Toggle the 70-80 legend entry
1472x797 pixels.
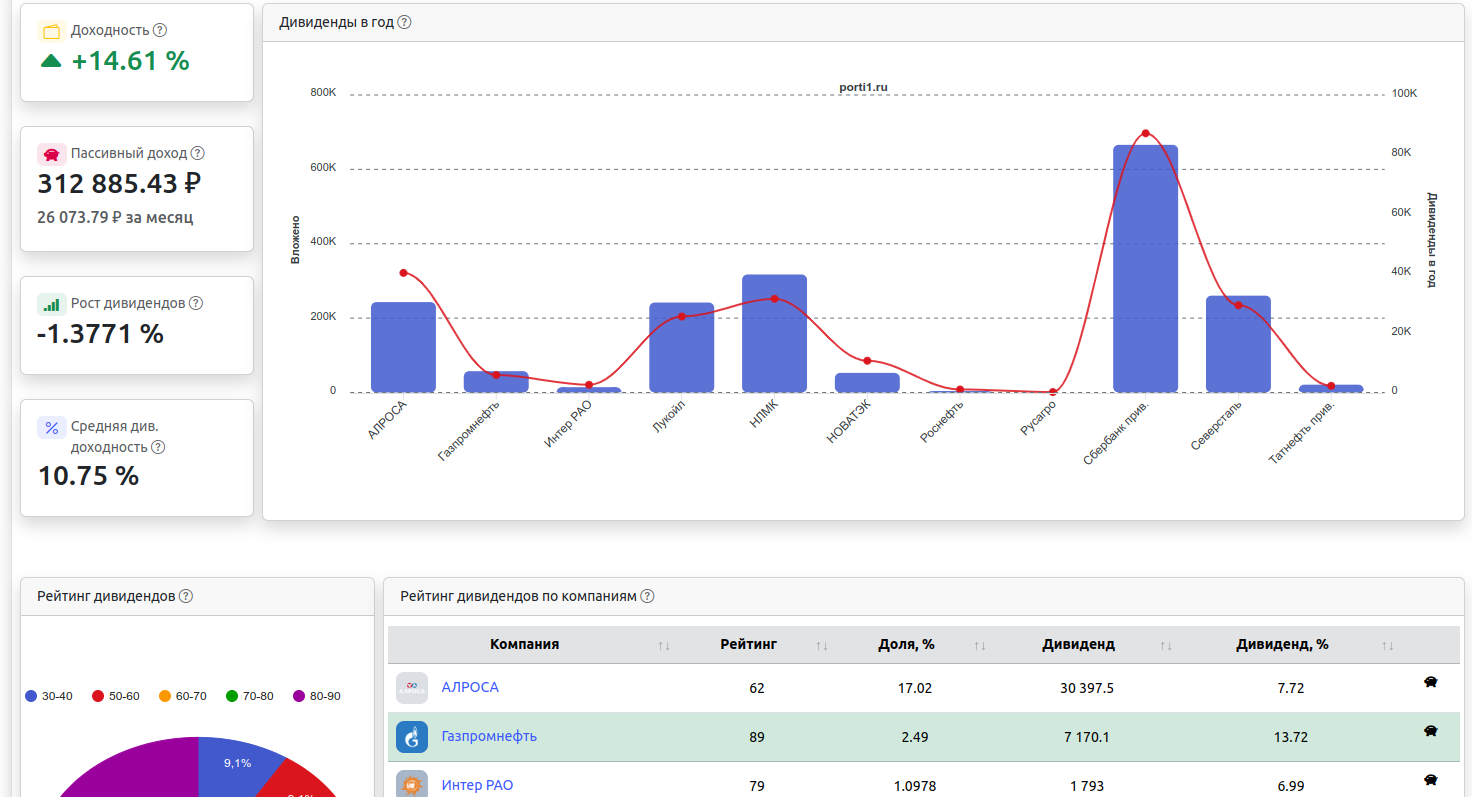click(250, 696)
